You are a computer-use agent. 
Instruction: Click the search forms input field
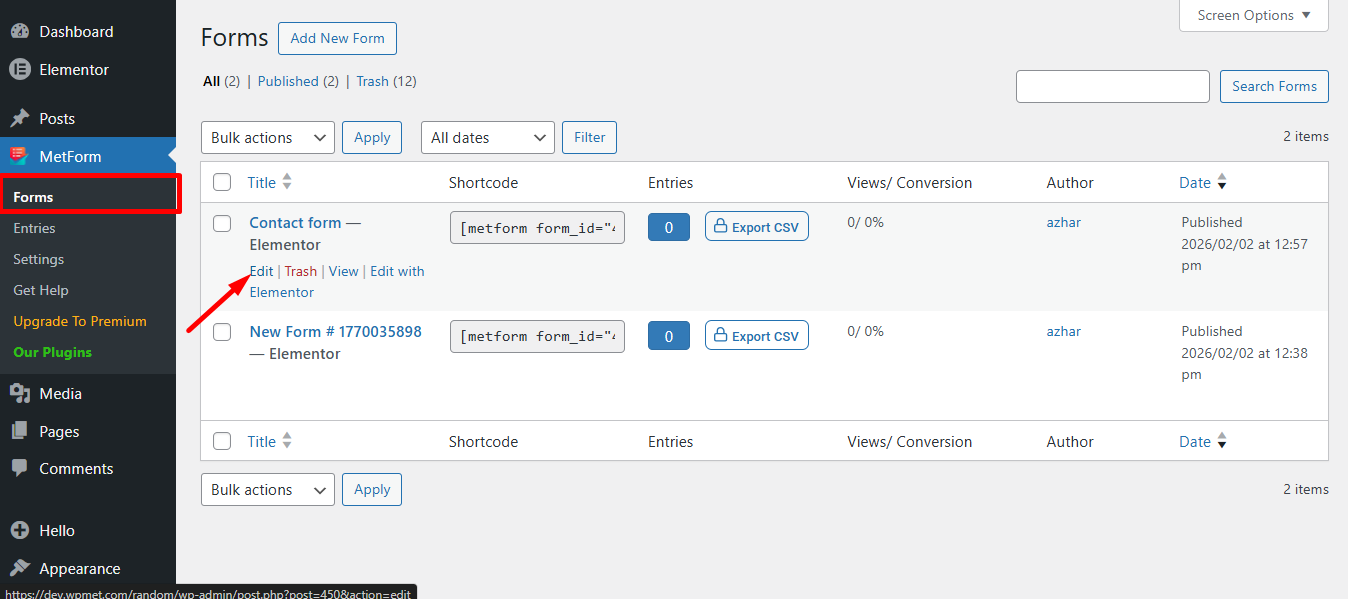(x=1112, y=86)
